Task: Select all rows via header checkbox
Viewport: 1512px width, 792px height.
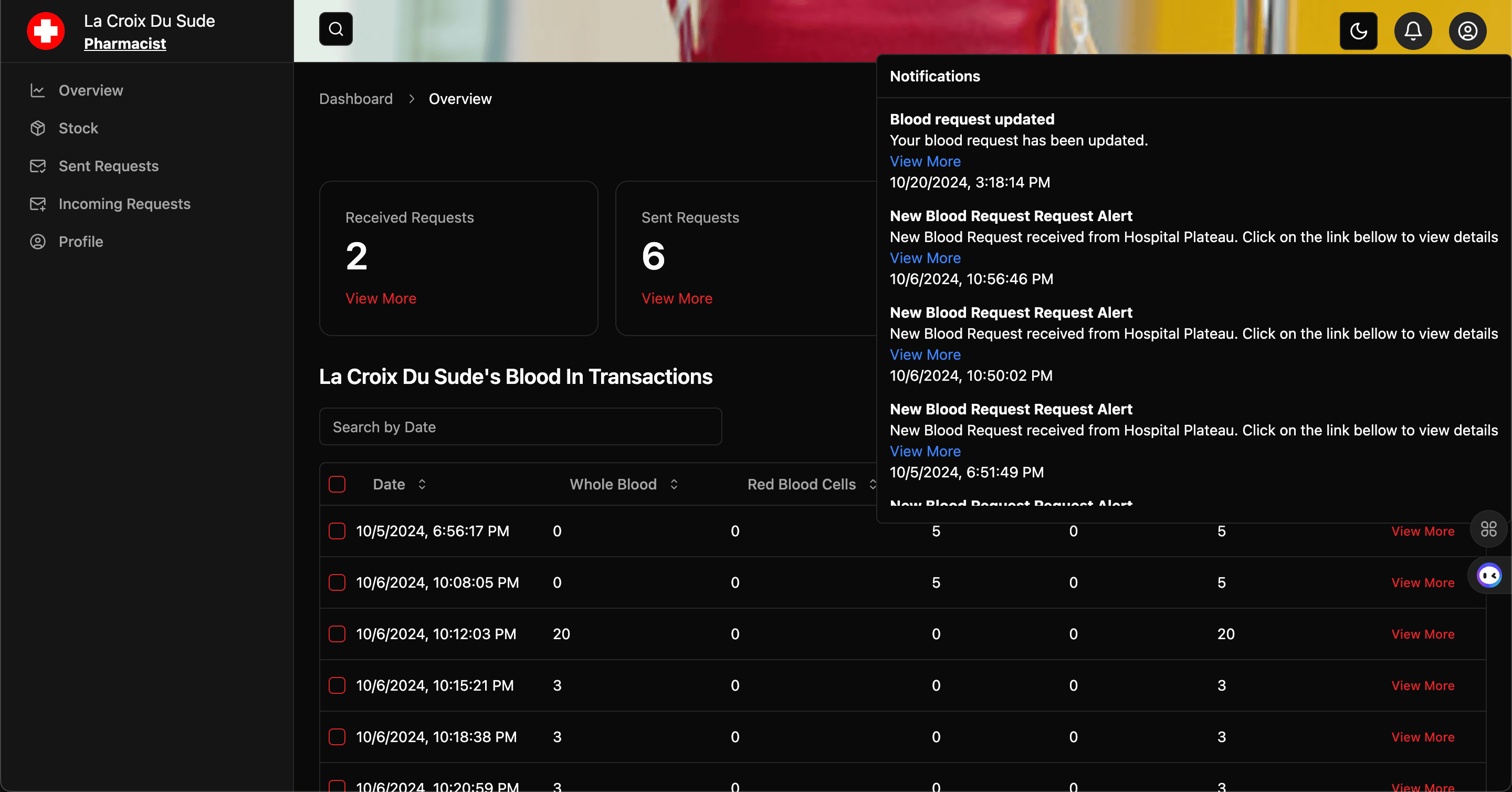Action: tap(337, 484)
